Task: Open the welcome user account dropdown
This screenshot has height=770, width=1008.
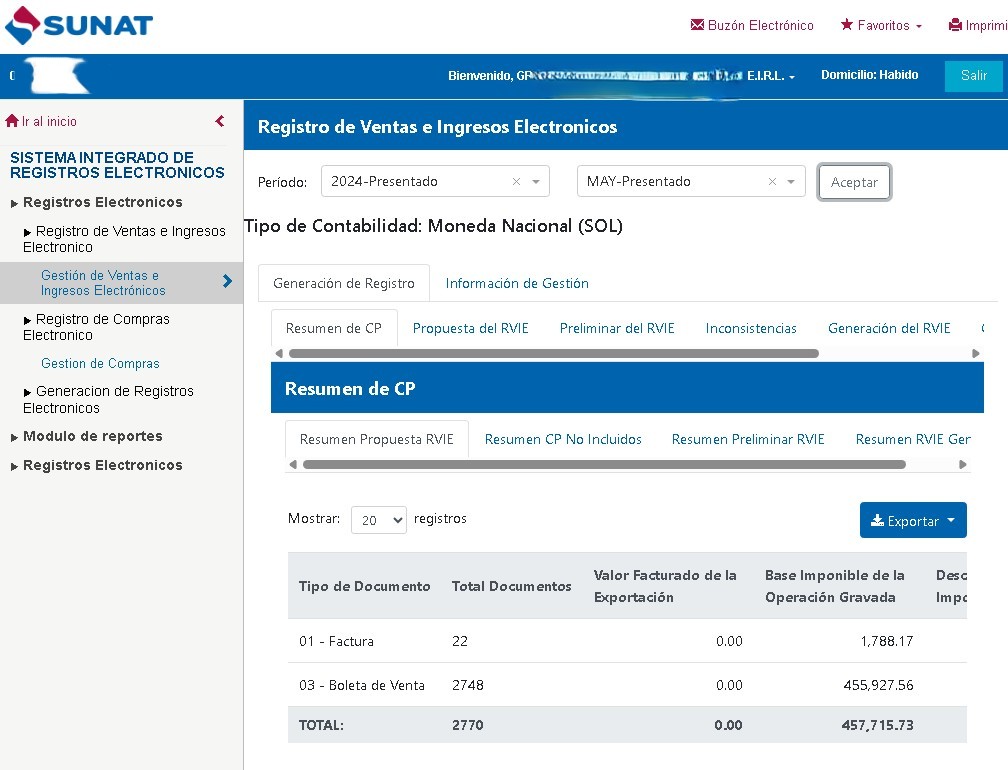Action: 622,76
